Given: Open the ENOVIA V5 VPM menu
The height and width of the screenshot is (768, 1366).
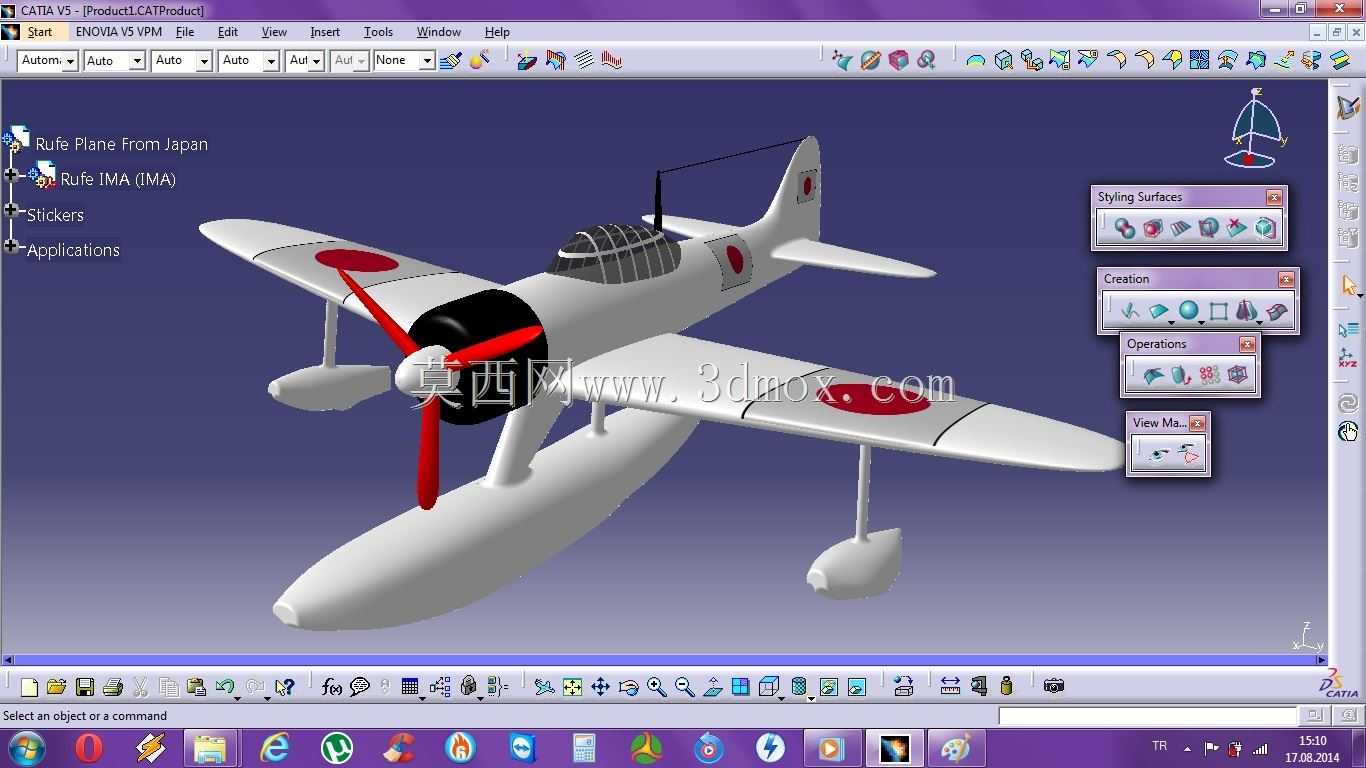Looking at the screenshot, I should pos(119,32).
